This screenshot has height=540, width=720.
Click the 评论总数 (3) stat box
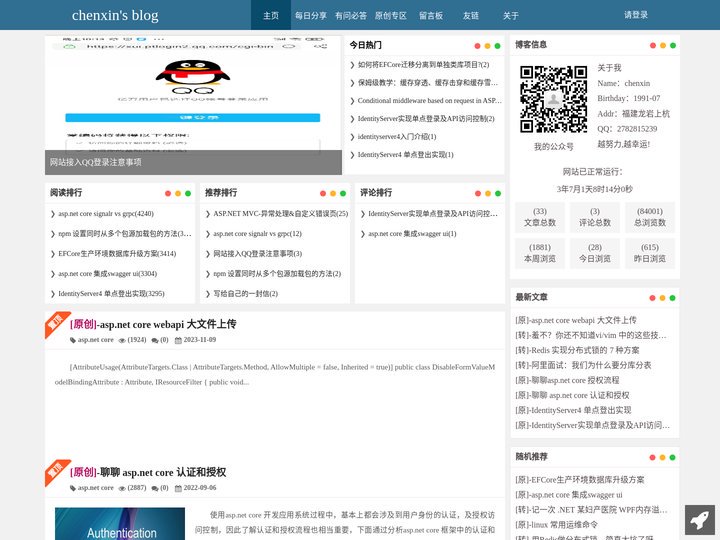(595, 217)
